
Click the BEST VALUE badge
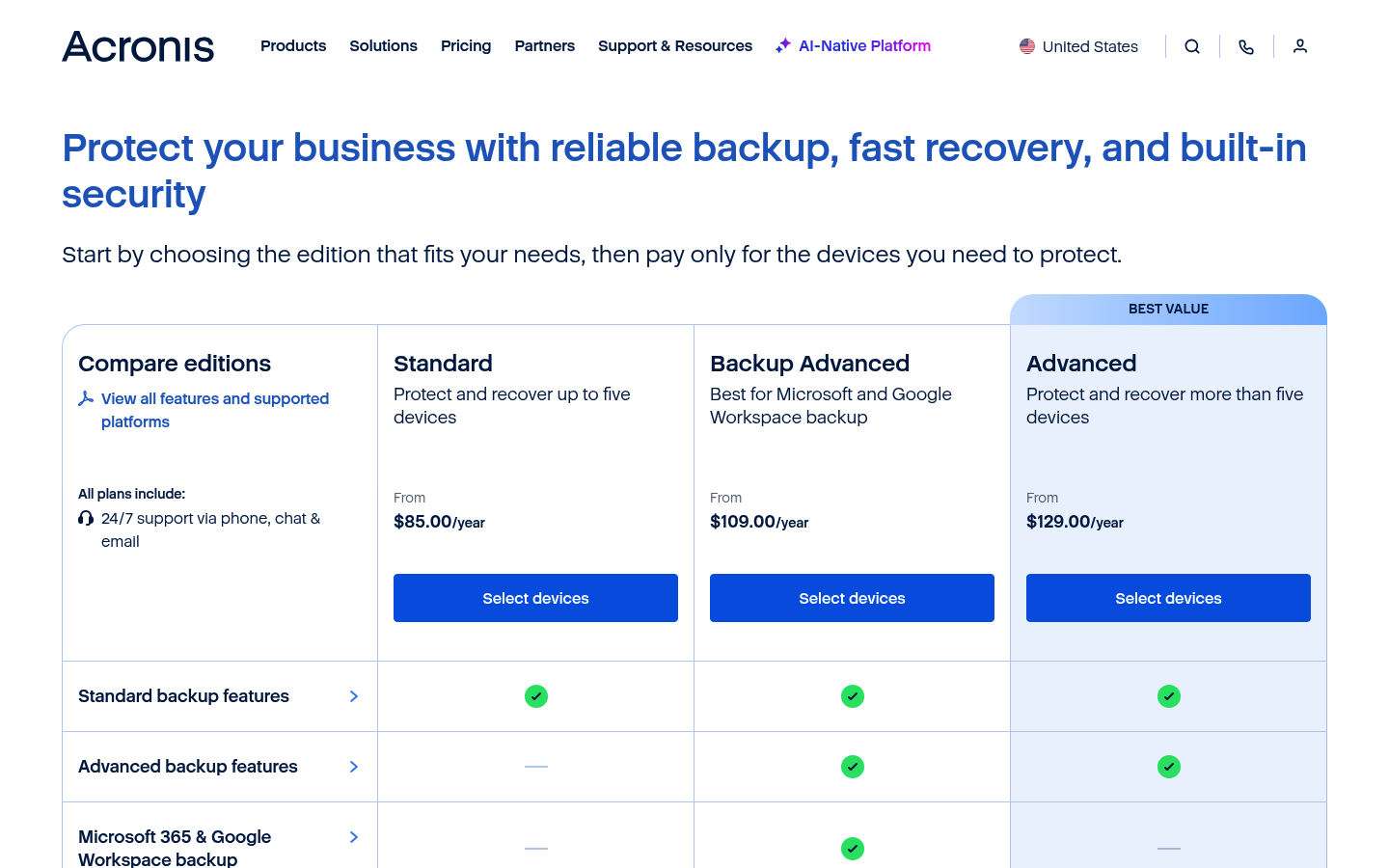[1168, 309]
